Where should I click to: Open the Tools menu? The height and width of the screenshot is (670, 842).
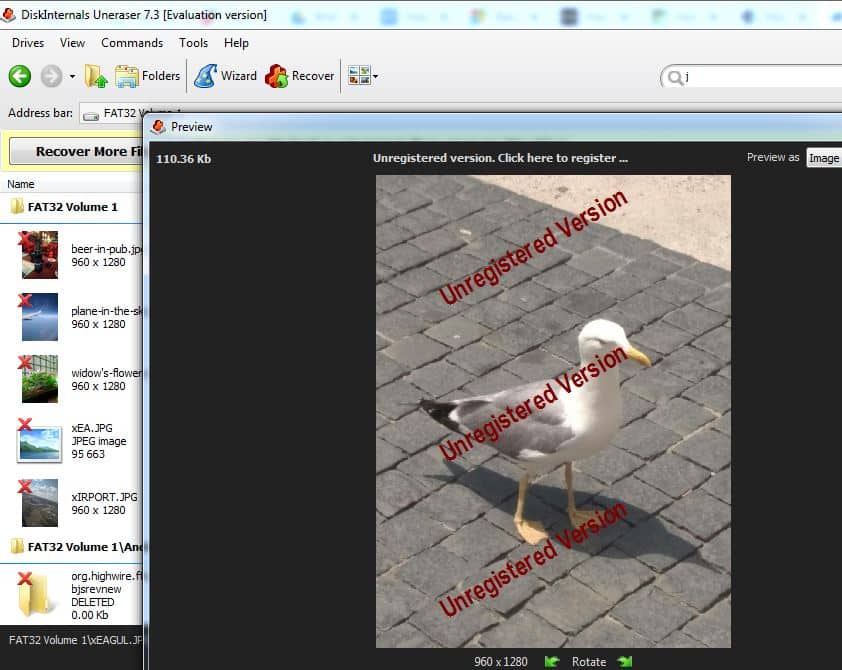click(x=194, y=43)
